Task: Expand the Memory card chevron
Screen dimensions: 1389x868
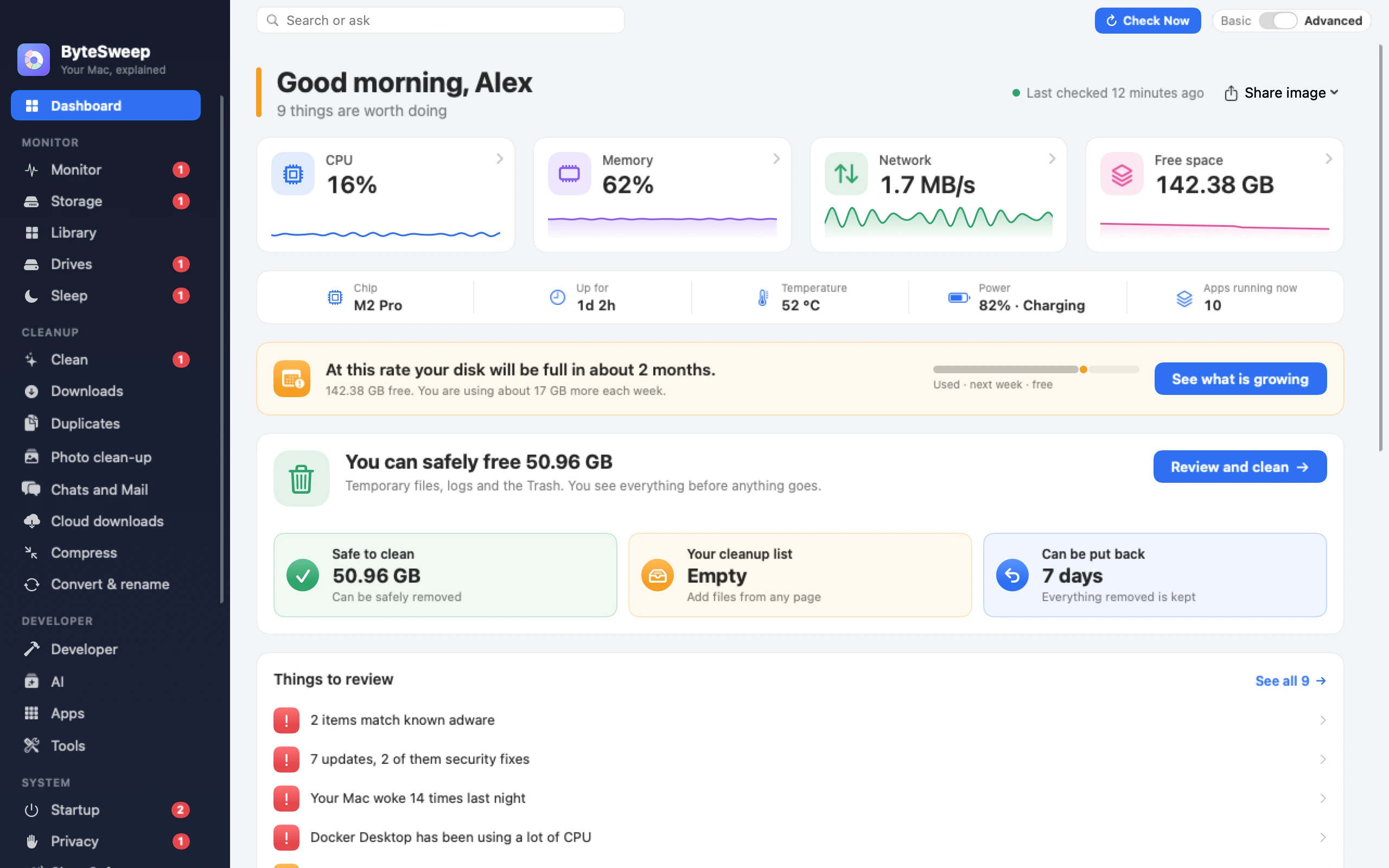Action: tap(776, 159)
